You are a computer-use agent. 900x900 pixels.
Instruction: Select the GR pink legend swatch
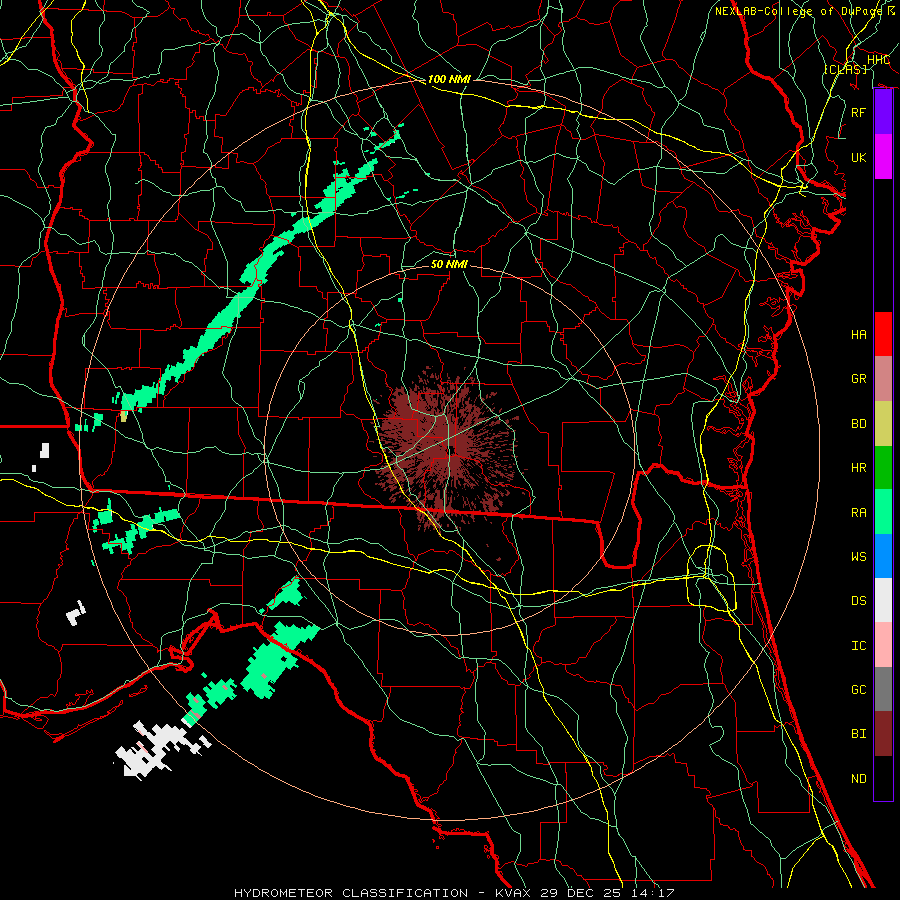[883, 379]
